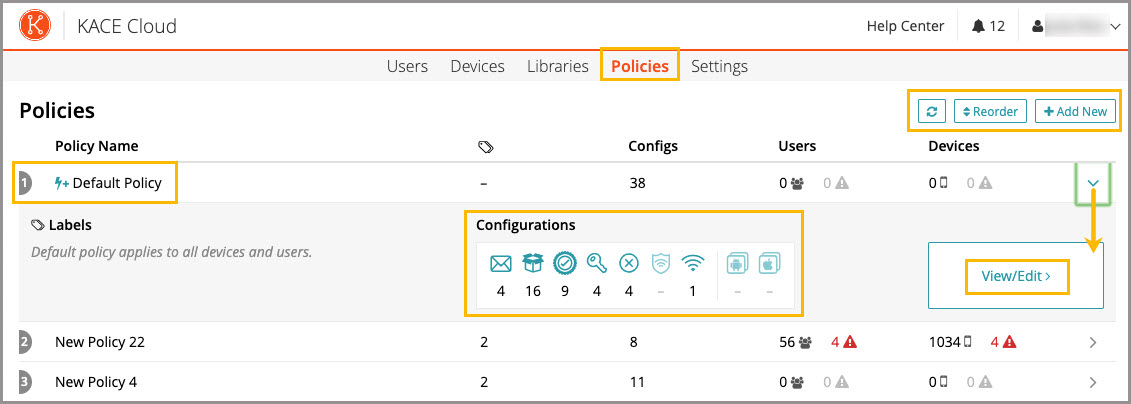Click the key configurations icon

pyautogui.click(x=597, y=264)
